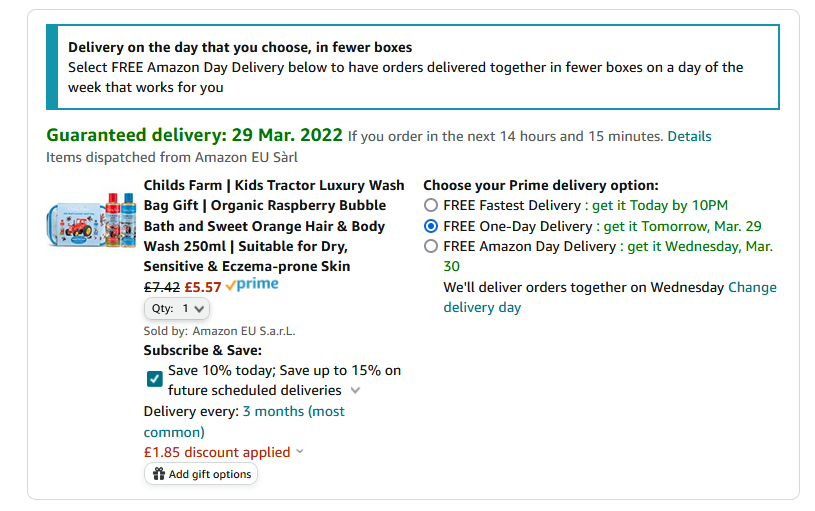Open the Childs Farm product thumbnail image
This screenshot has width=815, height=511.
(x=91, y=220)
